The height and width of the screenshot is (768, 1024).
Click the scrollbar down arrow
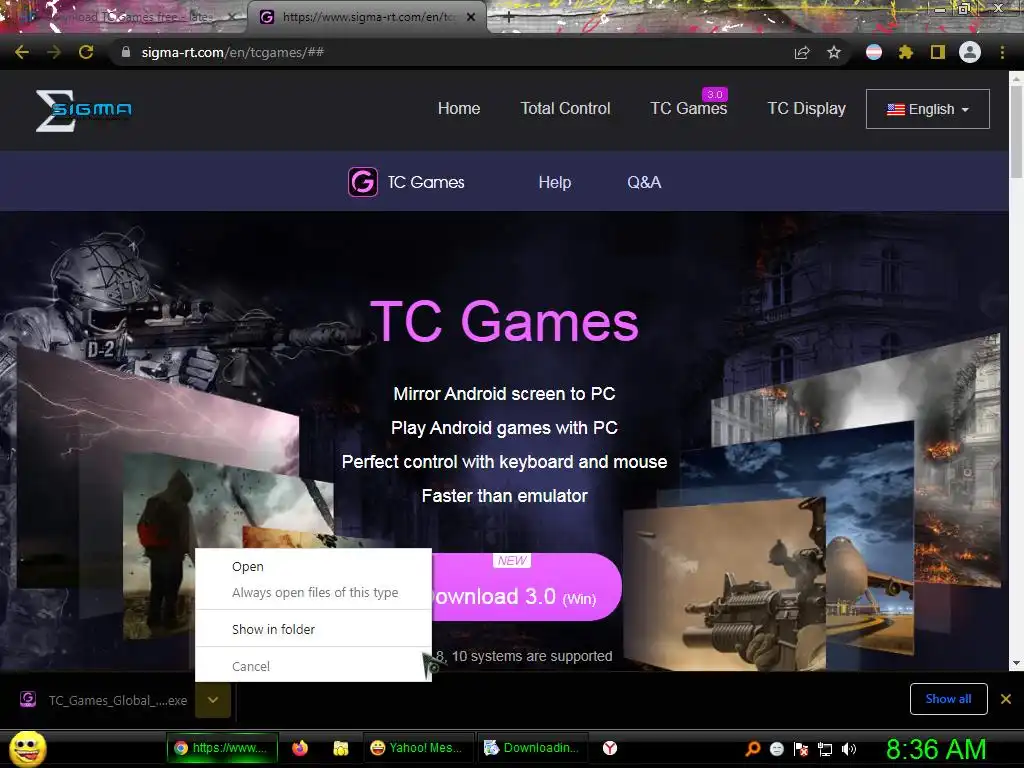pyautogui.click(x=1016, y=663)
